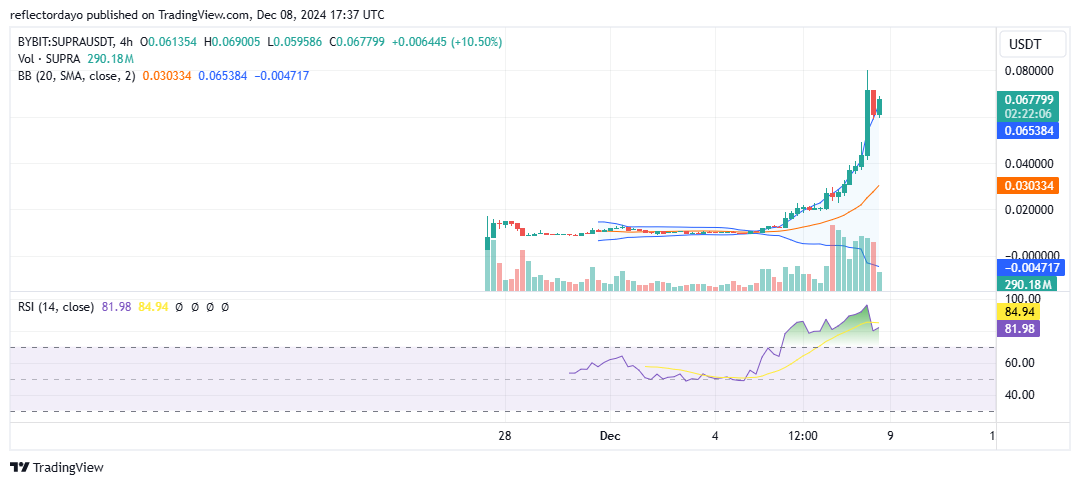Screen dimensions: 1080x485
Task: Click the 40.00 RSI axis label
Action: [x=1021, y=395]
